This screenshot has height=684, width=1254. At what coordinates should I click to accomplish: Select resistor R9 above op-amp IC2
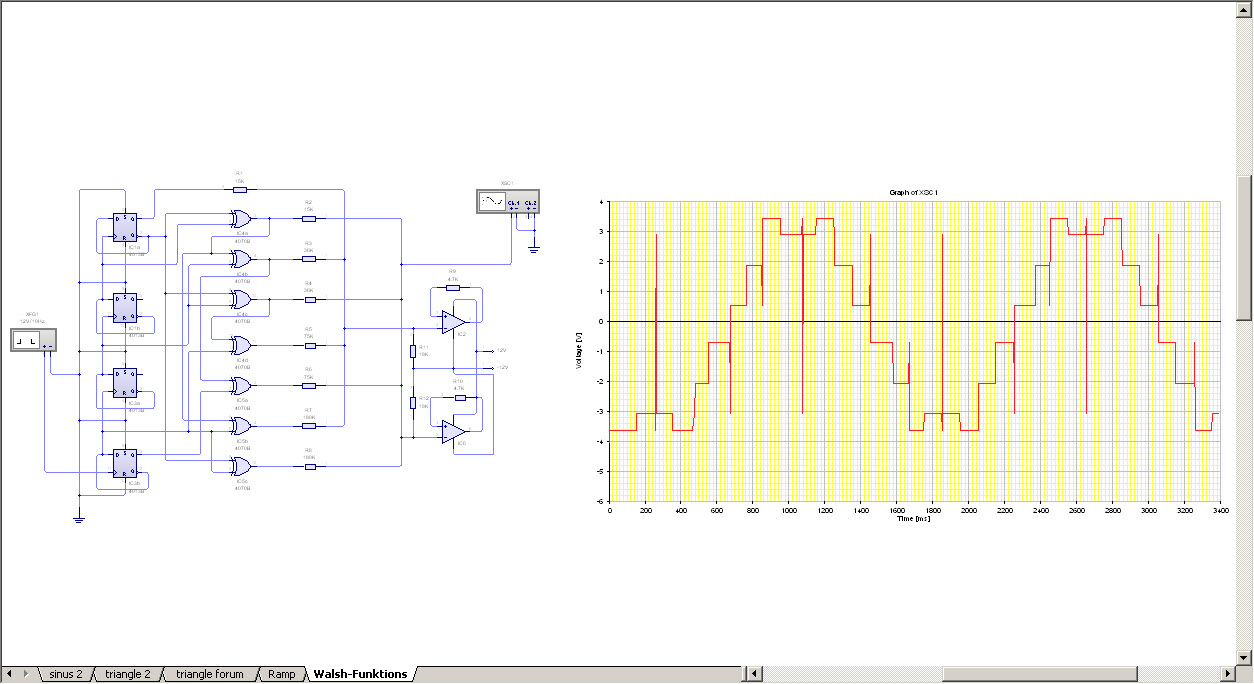pos(453,288)
